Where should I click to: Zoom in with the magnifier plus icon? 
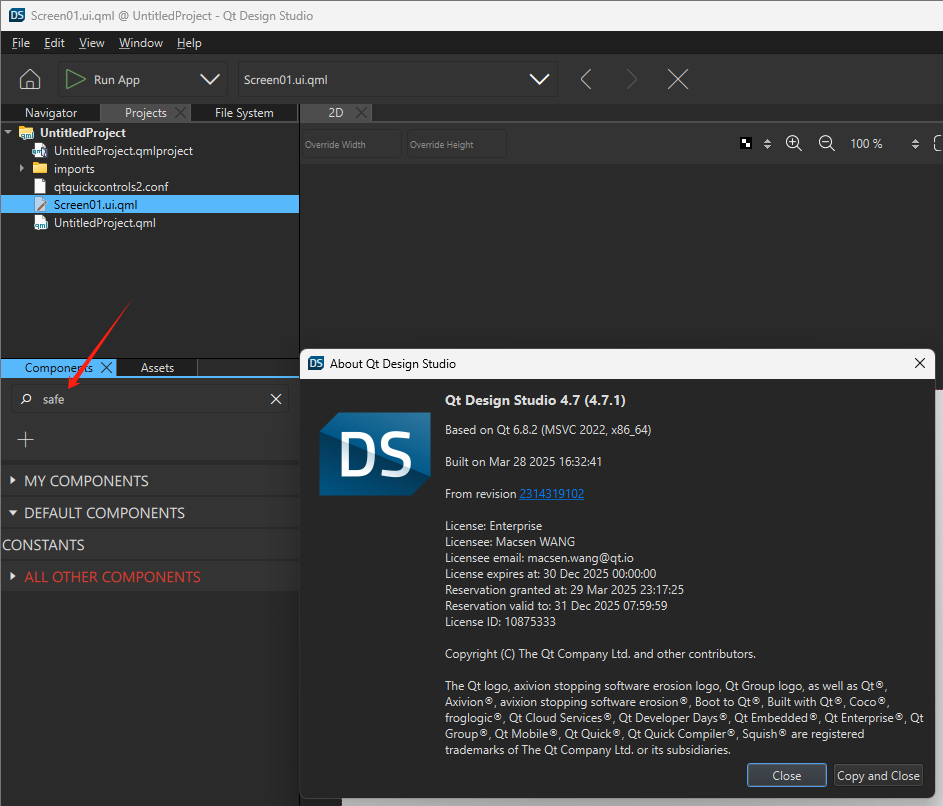pyautogui.click(x=794, y=143)
